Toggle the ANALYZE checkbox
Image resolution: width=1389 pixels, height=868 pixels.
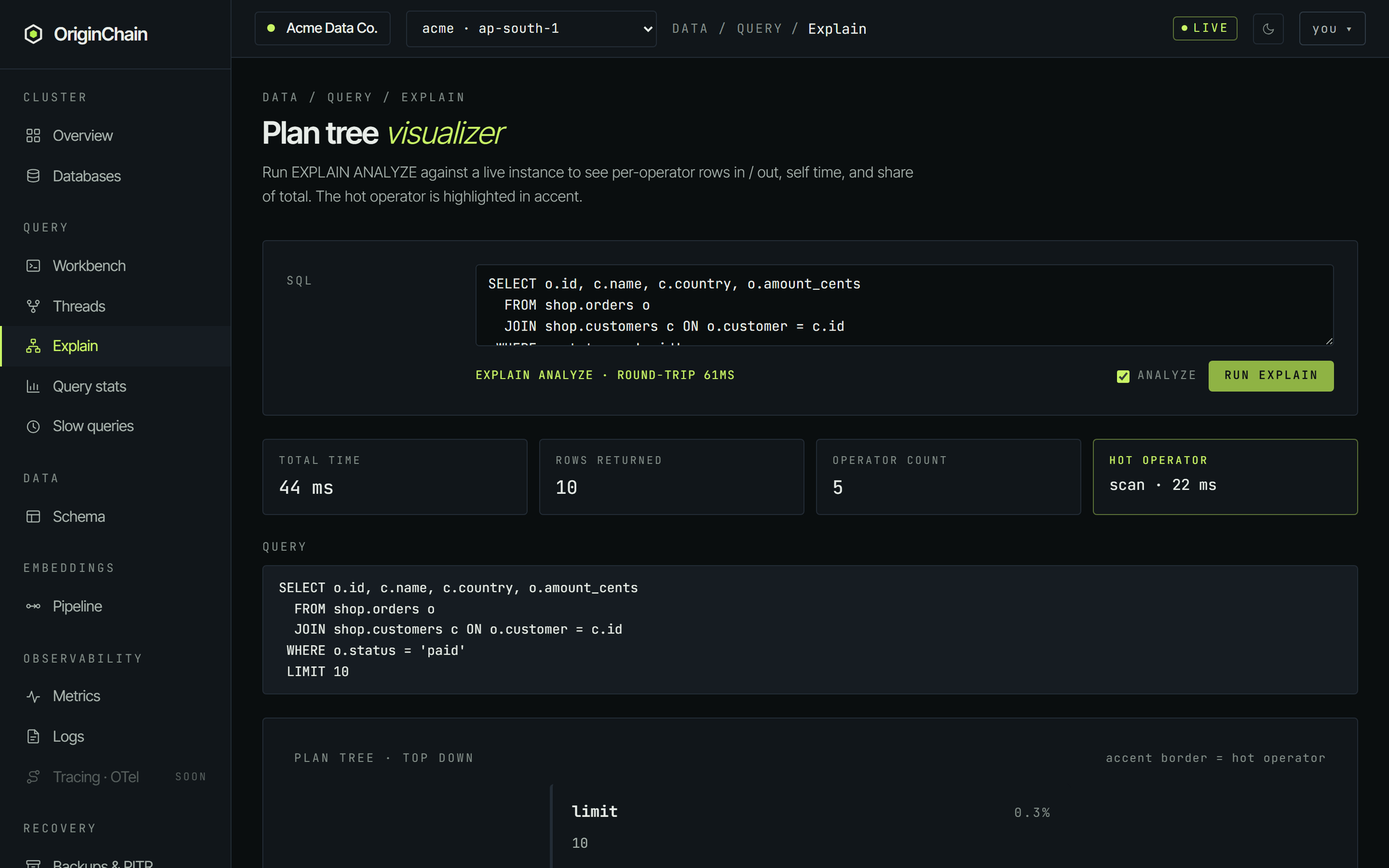tap(1123, 376)
